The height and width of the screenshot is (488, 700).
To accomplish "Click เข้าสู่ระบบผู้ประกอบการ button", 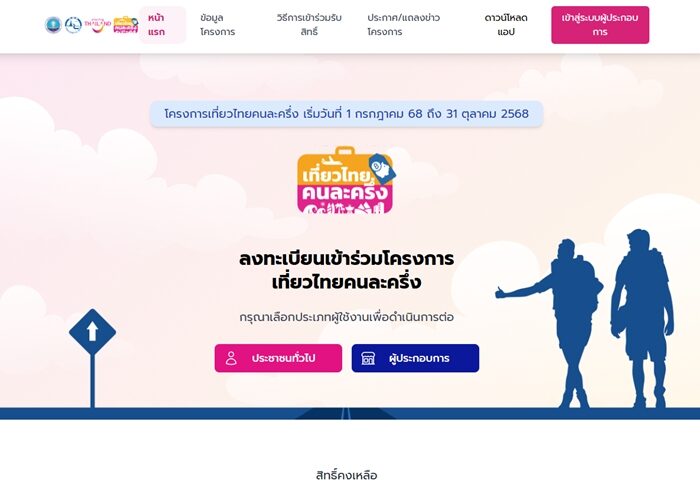I will (x=600, y=25).
